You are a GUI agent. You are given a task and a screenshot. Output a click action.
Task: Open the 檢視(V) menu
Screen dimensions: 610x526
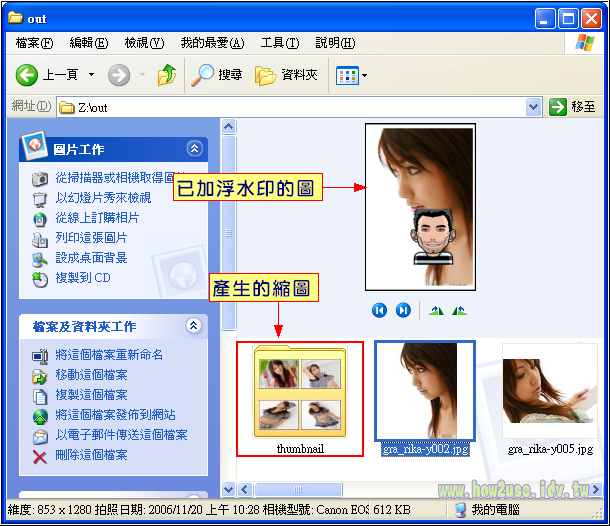point(144,43)
